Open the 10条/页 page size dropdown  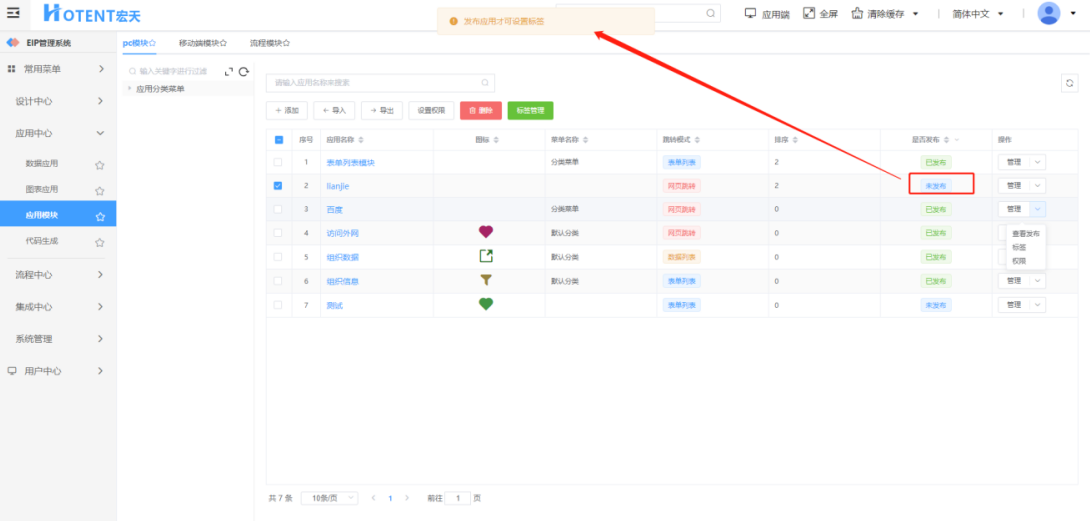(330, 498)
